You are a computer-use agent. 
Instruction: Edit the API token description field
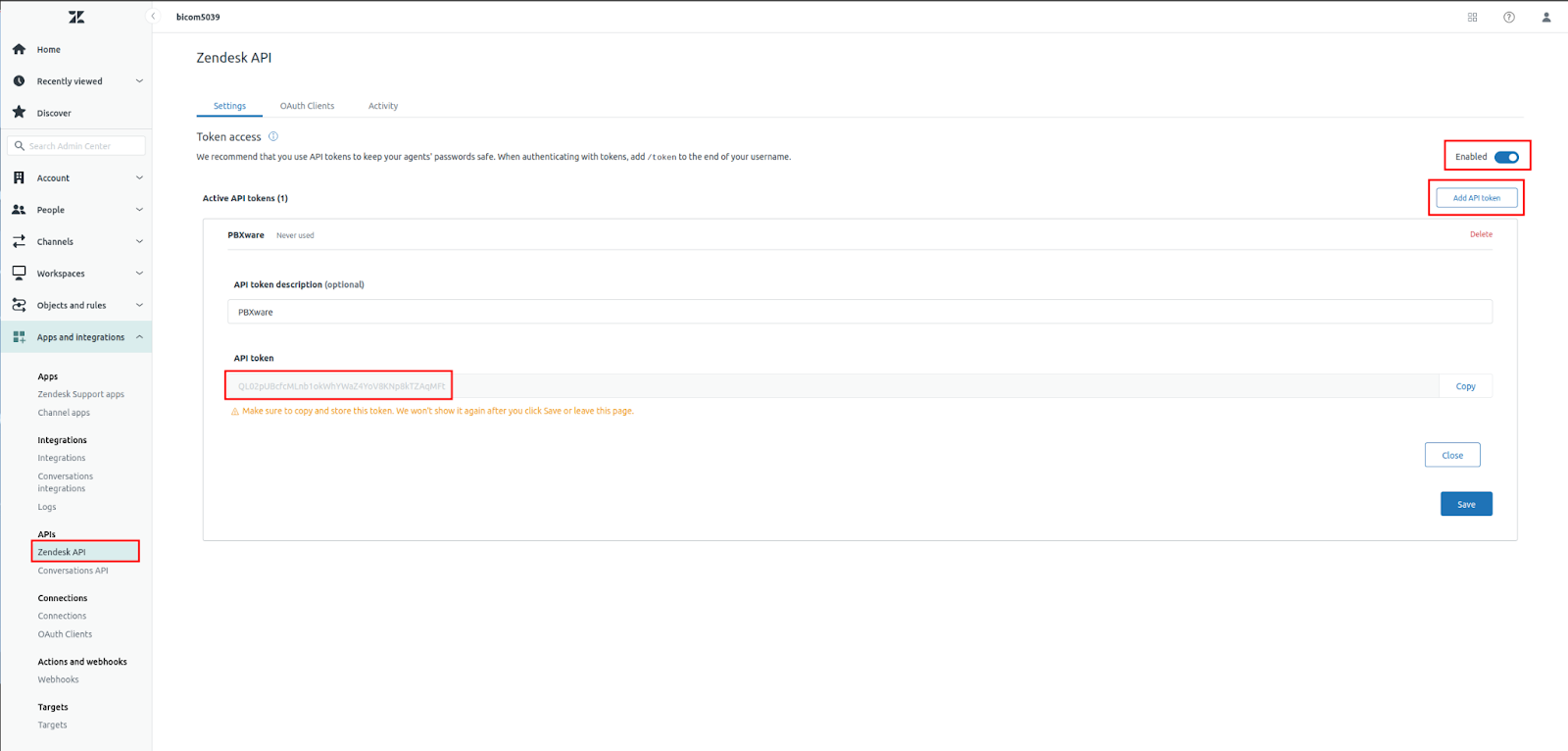(x=859, y=312)
